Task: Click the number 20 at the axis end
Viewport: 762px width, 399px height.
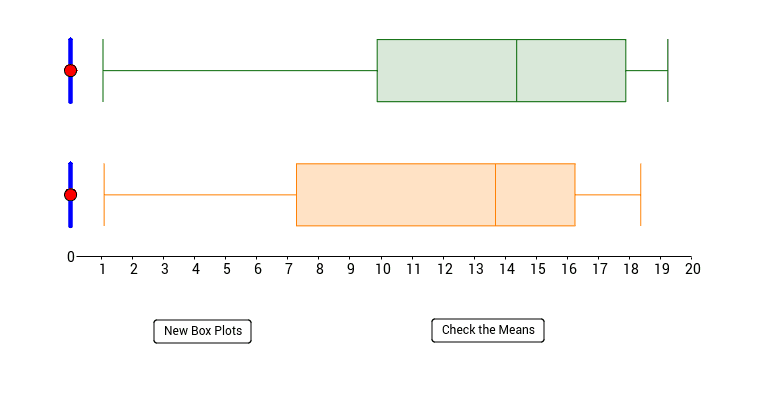Action: (693, 269)
